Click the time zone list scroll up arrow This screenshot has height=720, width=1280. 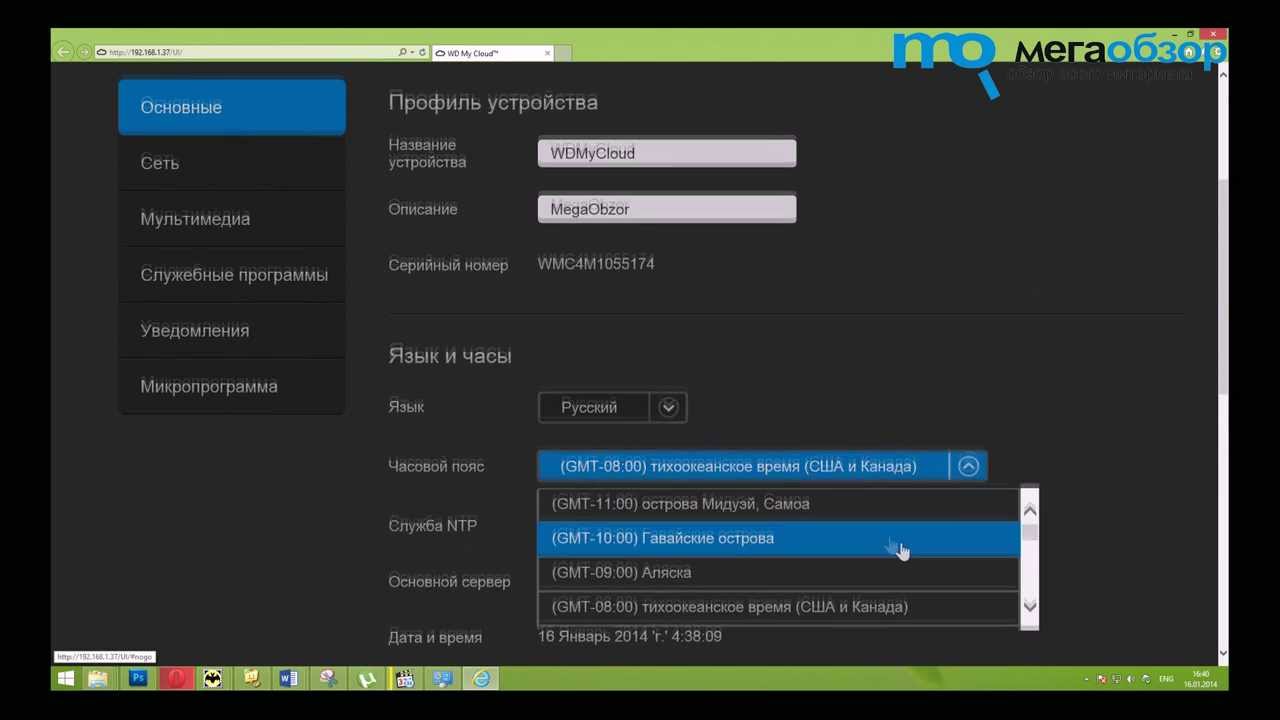point(1030,510)
